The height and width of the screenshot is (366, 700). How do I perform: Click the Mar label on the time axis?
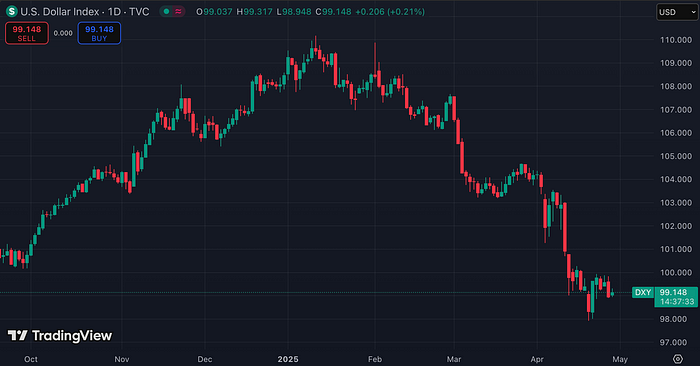coord(454,359)
